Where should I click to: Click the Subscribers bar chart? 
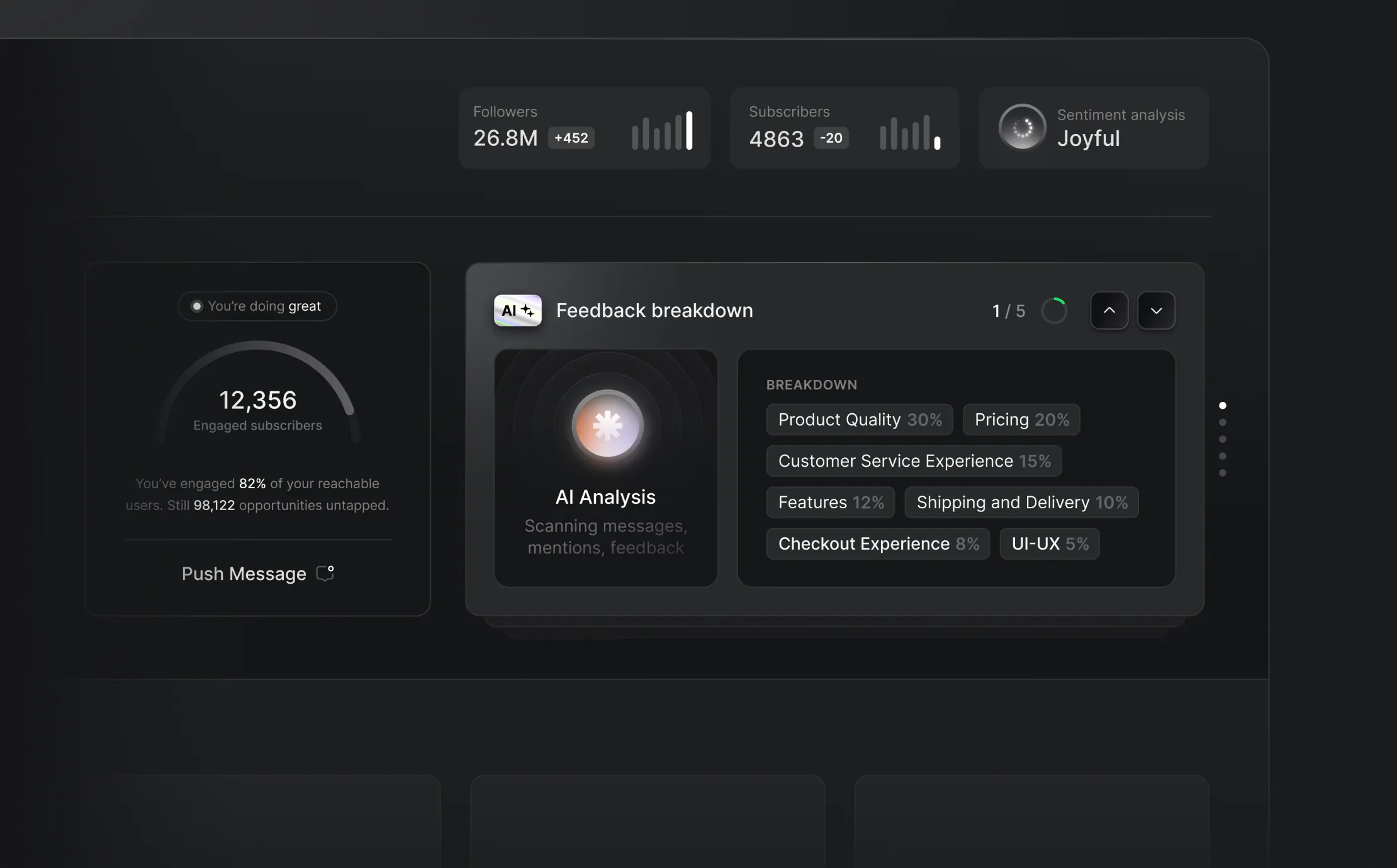coord(911,132)
